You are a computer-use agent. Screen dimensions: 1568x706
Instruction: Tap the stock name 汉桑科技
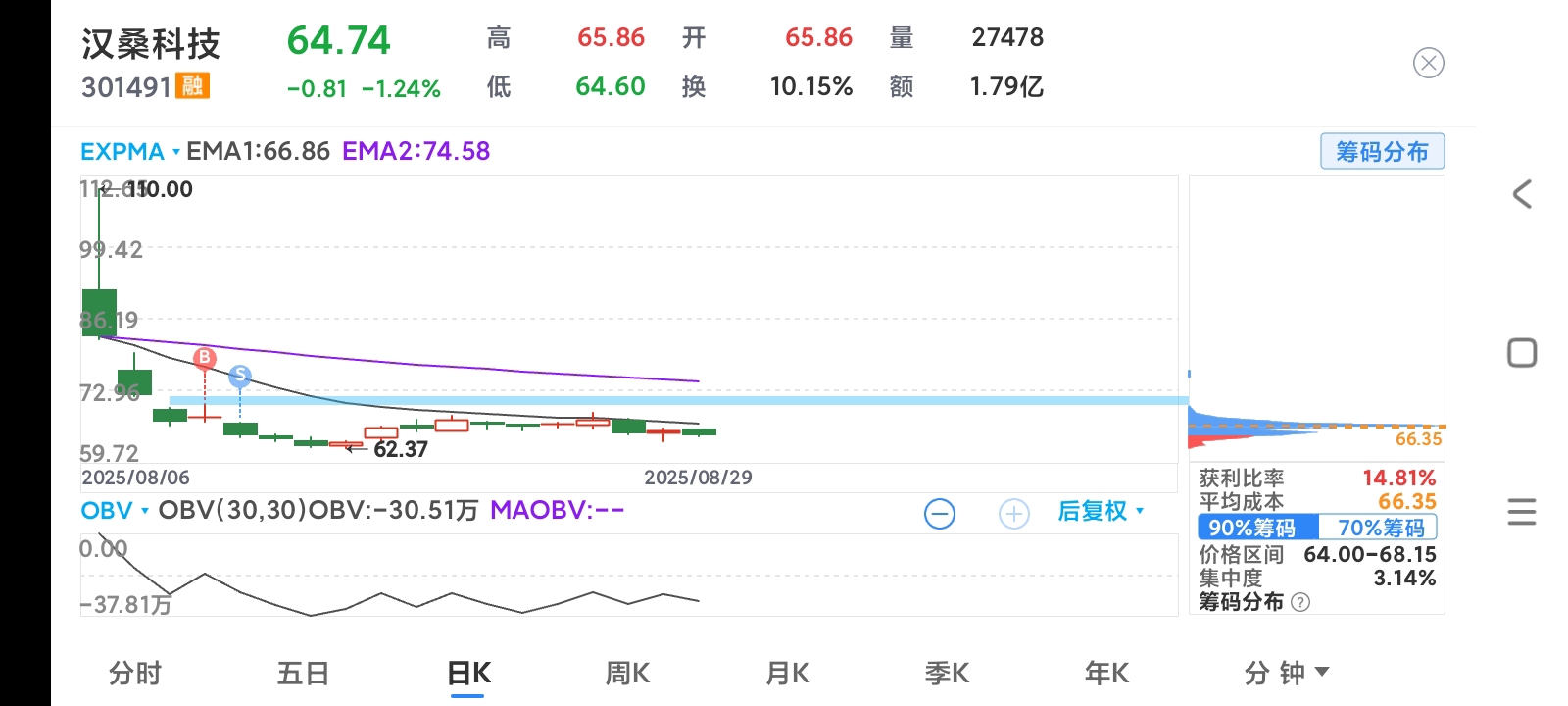[x=151, y=44]
